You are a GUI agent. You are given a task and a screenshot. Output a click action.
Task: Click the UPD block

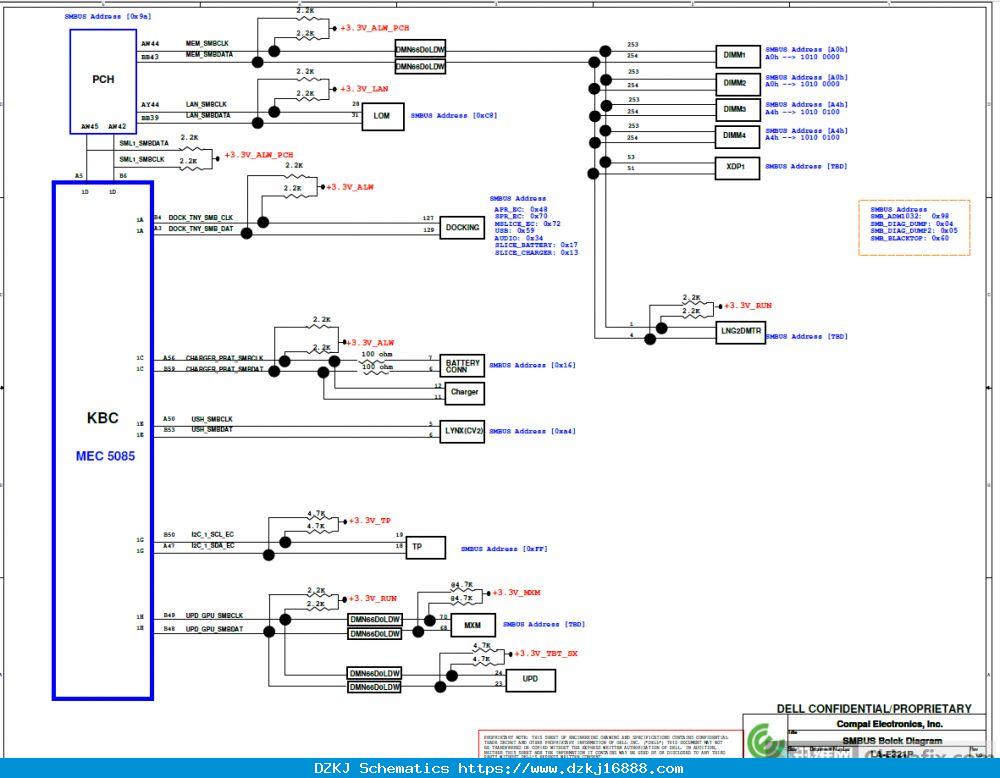click(531, 680)
